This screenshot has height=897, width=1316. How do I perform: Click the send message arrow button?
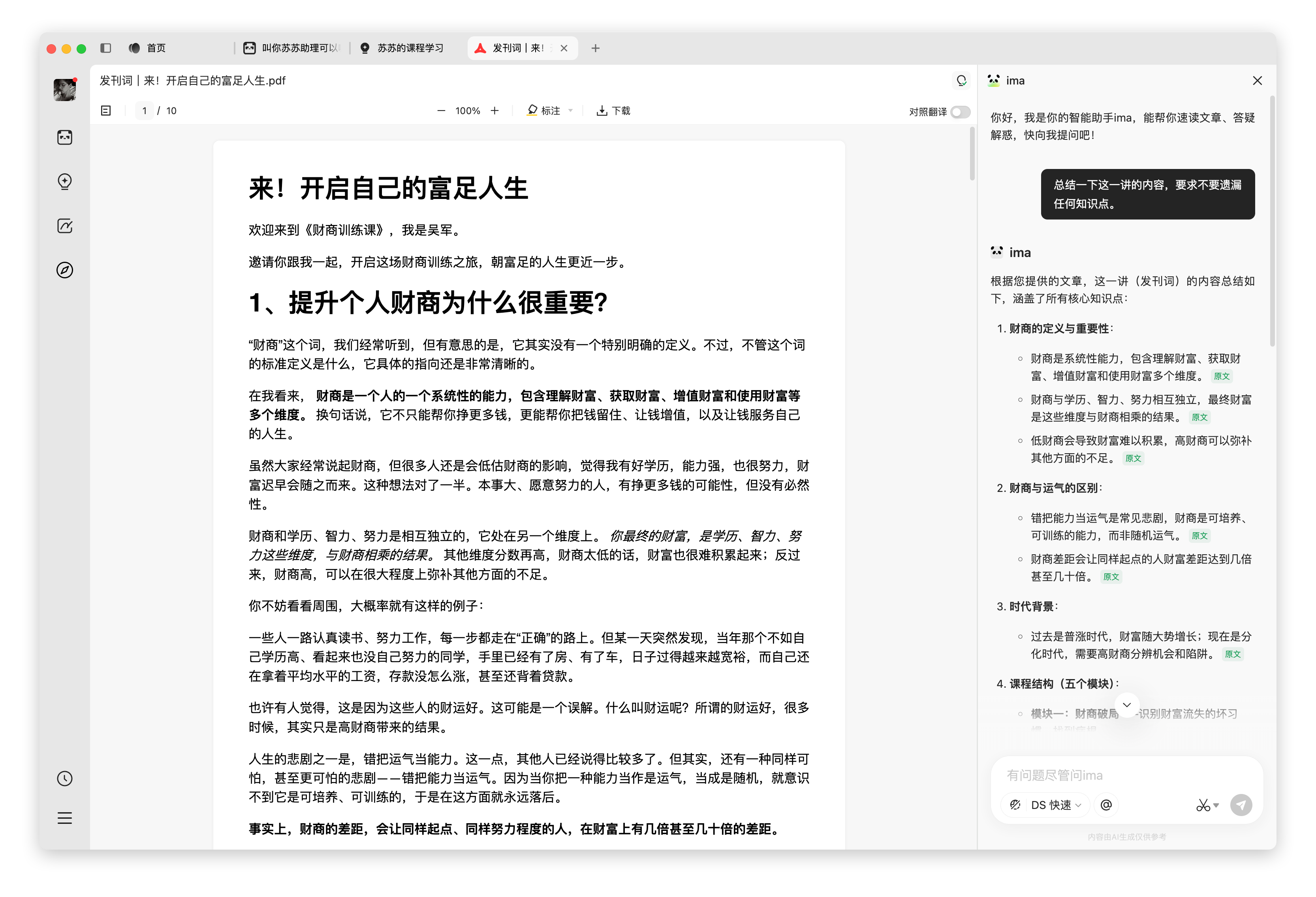click(x=1241, y=805)
